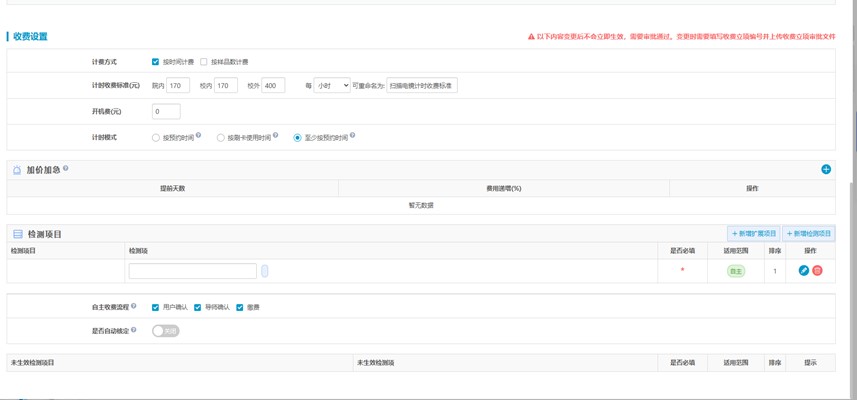Click the help icon after 至少按预约时间
This screenshot has width=857, height=400.
click(352, 136)
